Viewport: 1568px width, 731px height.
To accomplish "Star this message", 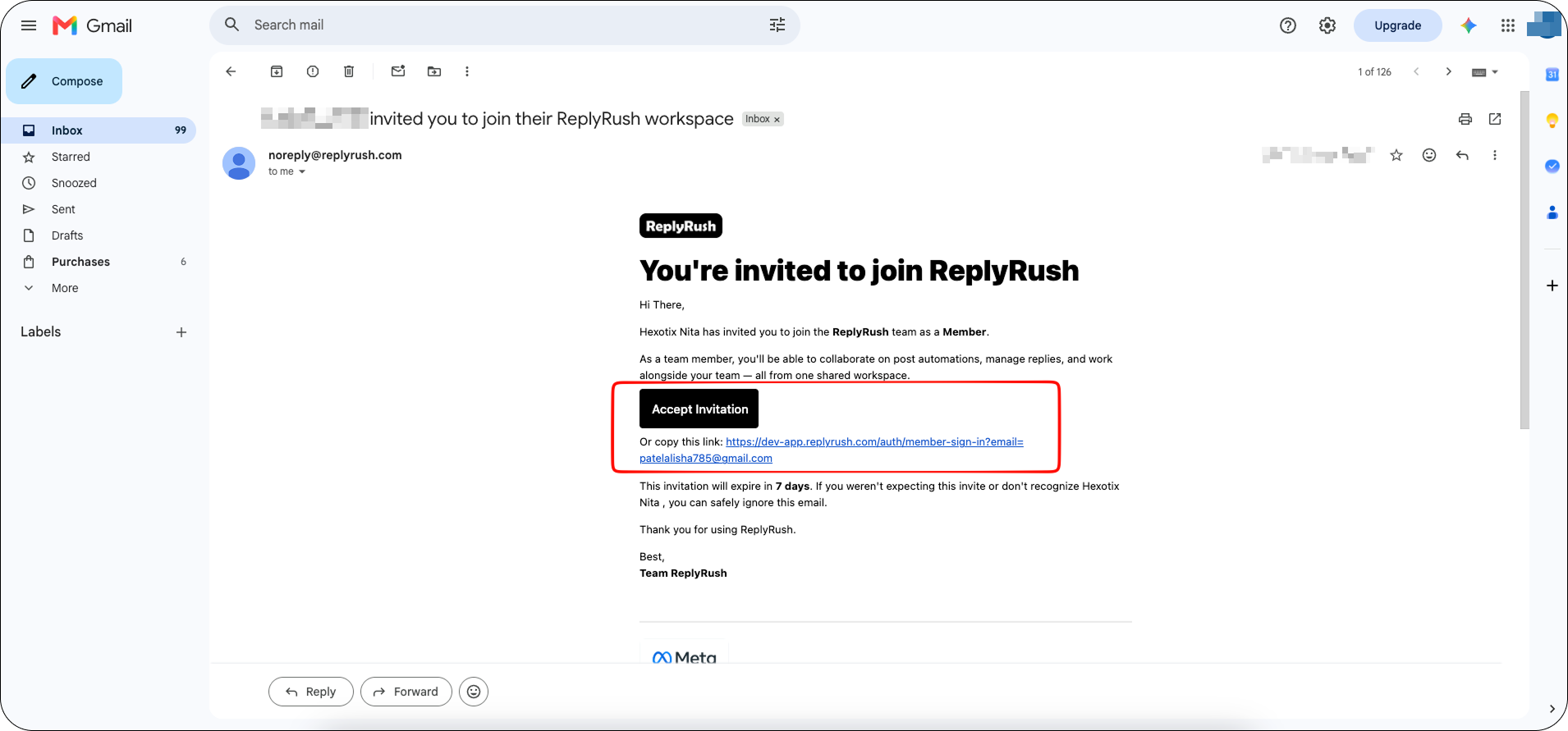I will tap(1396, 155).
